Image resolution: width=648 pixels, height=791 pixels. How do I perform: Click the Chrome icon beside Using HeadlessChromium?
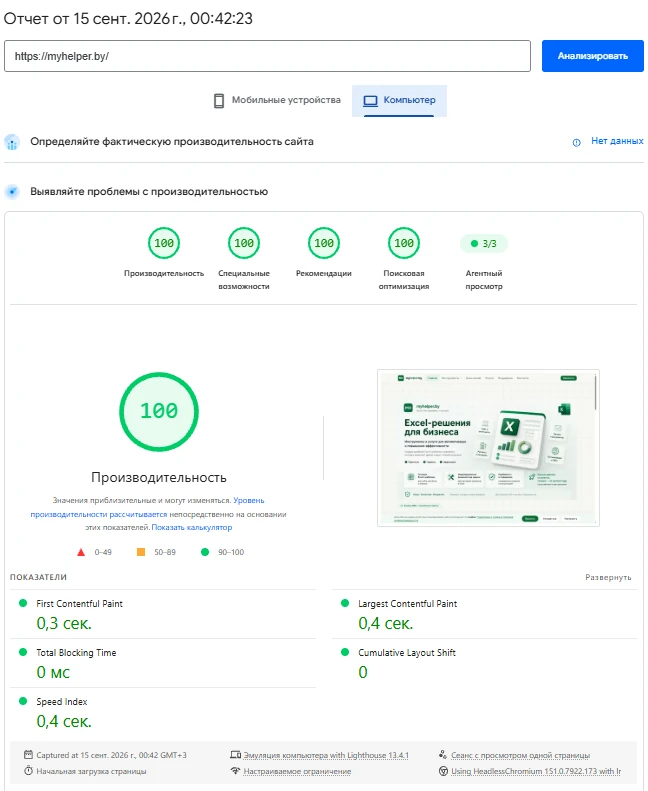point(443,771)
